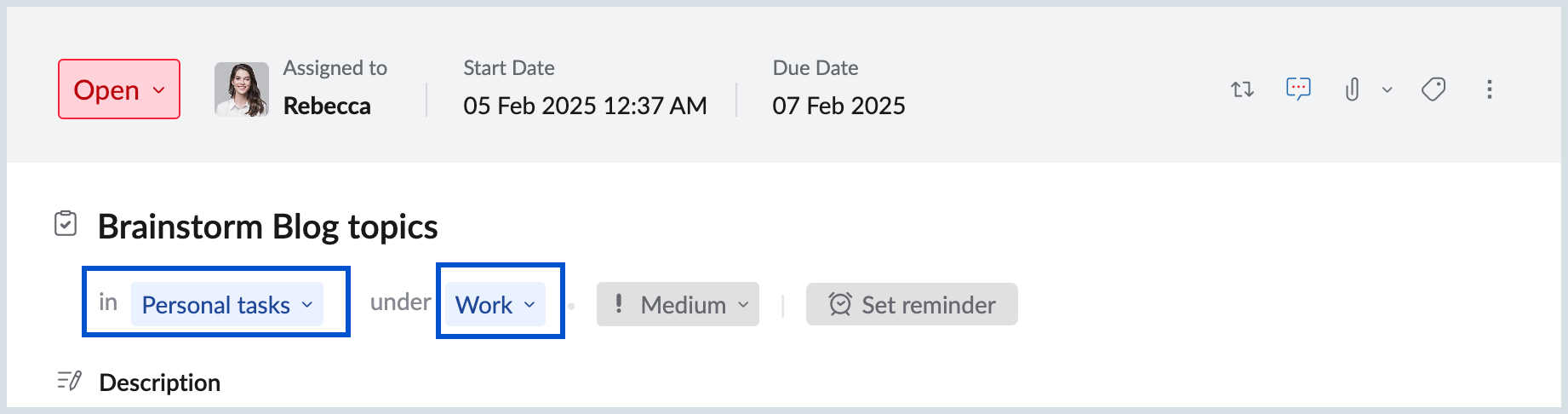The height and width of the screenshot is (414, 1568).
Task: Click the description pencil icon
Action: 69,381
